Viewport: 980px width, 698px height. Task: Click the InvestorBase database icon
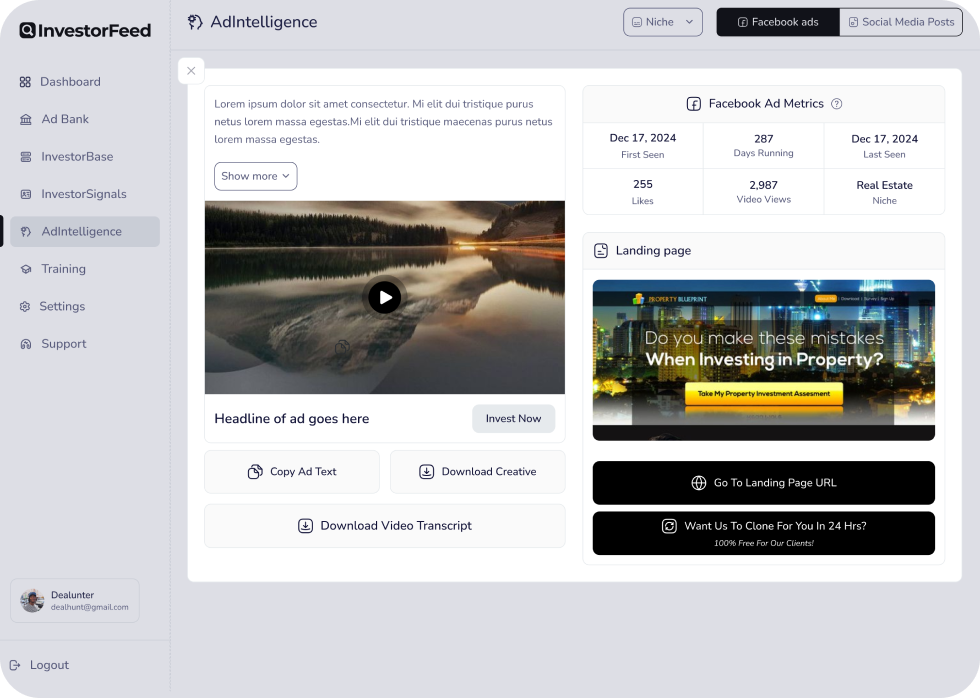coord(25,157)
